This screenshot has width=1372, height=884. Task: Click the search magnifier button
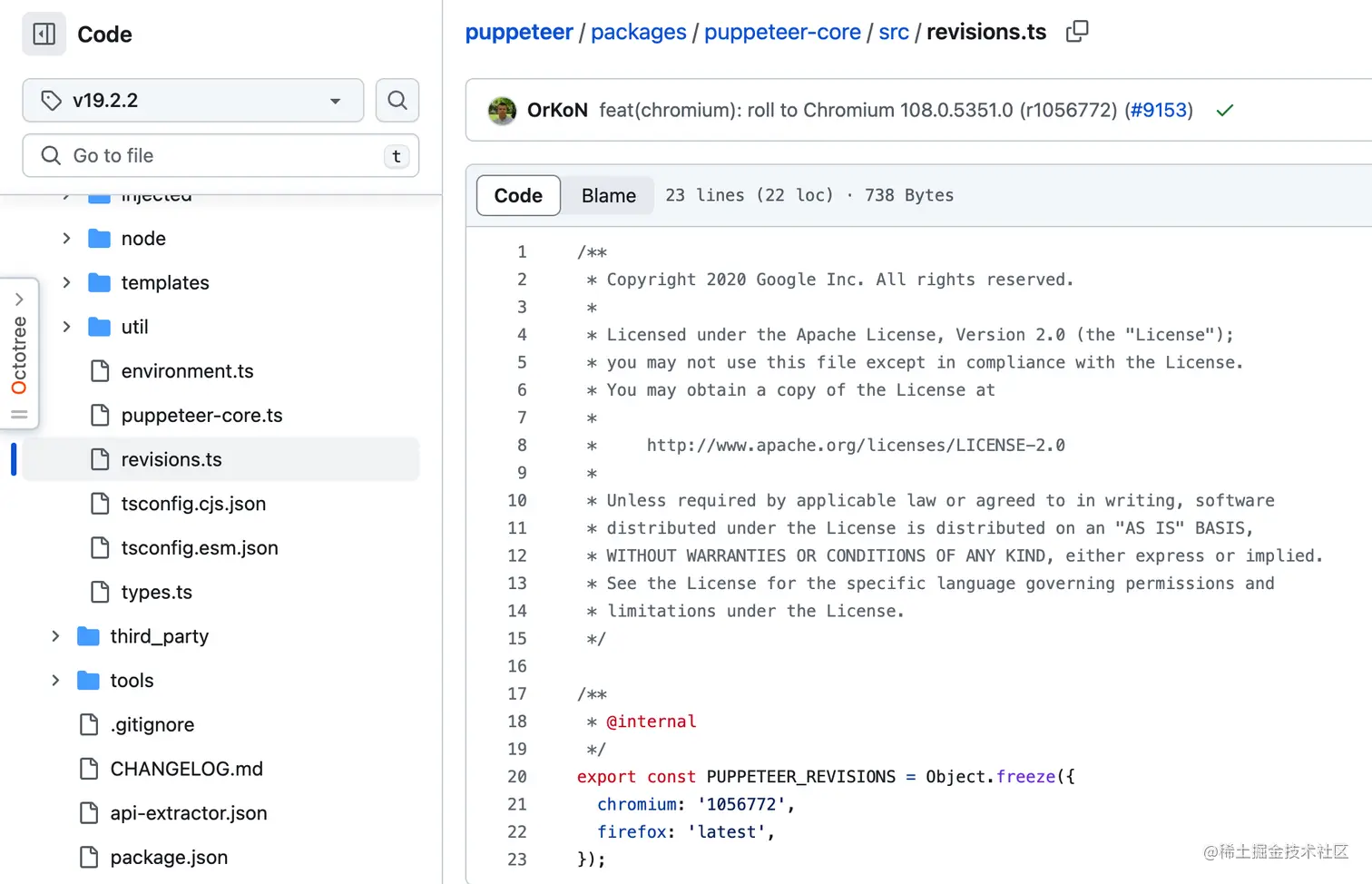tap(397, 100)
